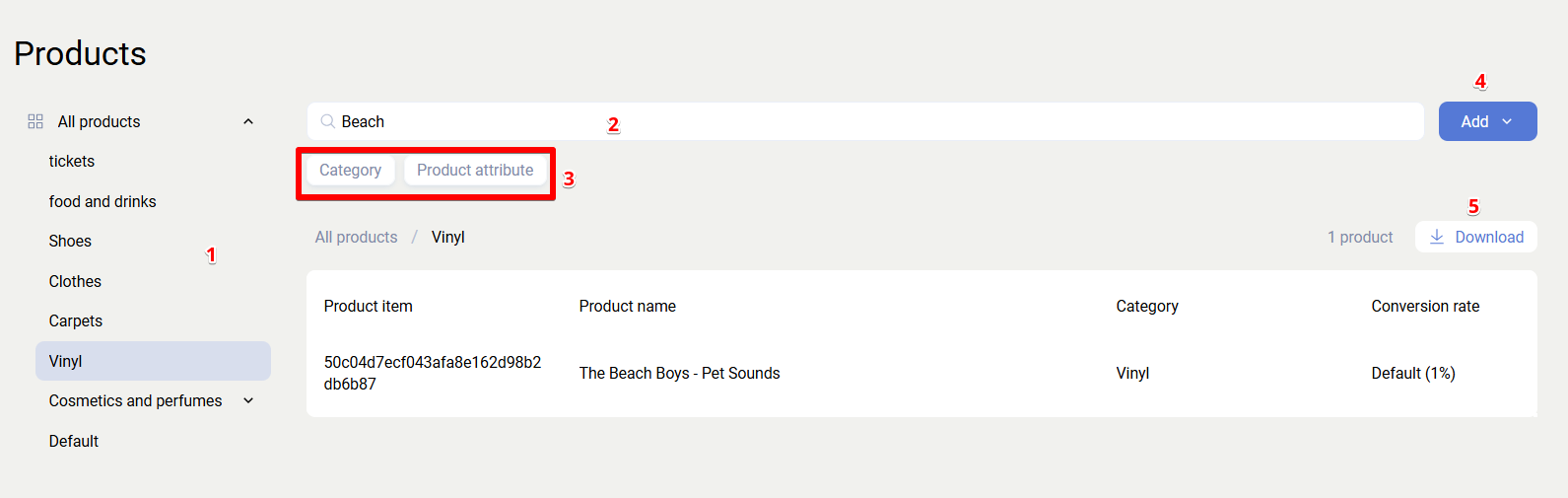1568x498 pixels.
Task: Open the Default category
Action: [x=74, y=441]
